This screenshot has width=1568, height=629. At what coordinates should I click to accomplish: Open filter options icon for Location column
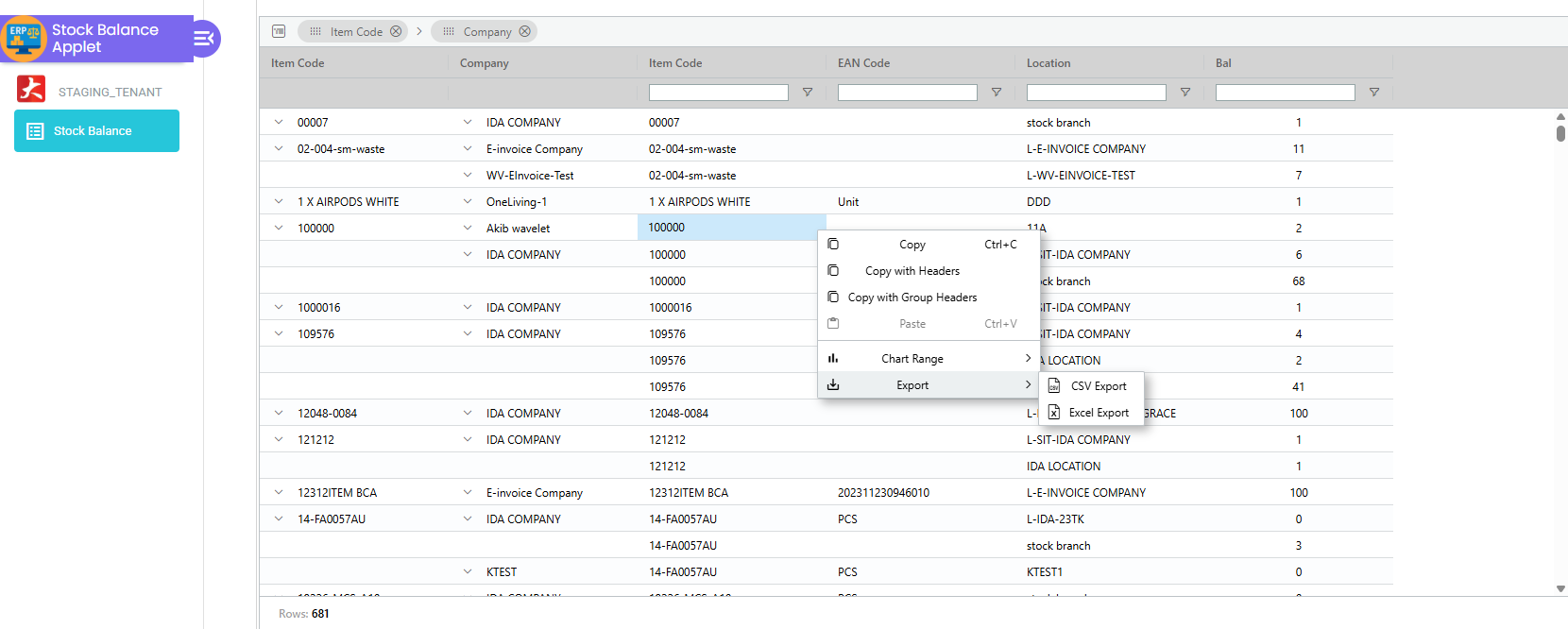1185,93
